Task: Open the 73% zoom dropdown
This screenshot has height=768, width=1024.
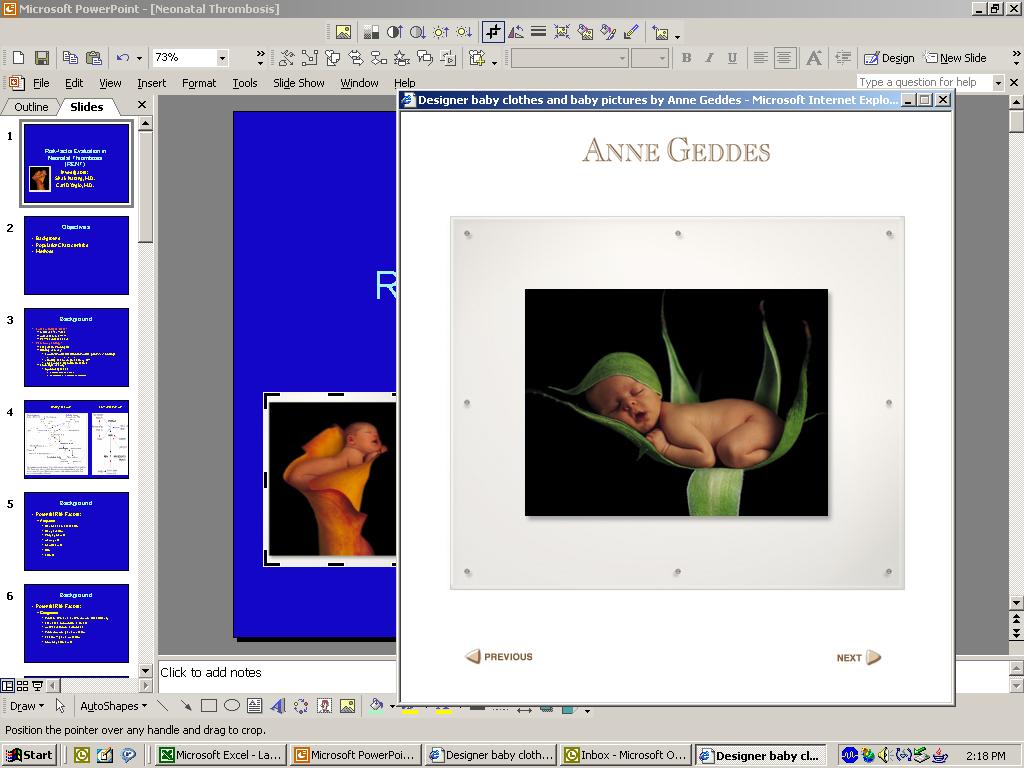Action: (222, 58)
